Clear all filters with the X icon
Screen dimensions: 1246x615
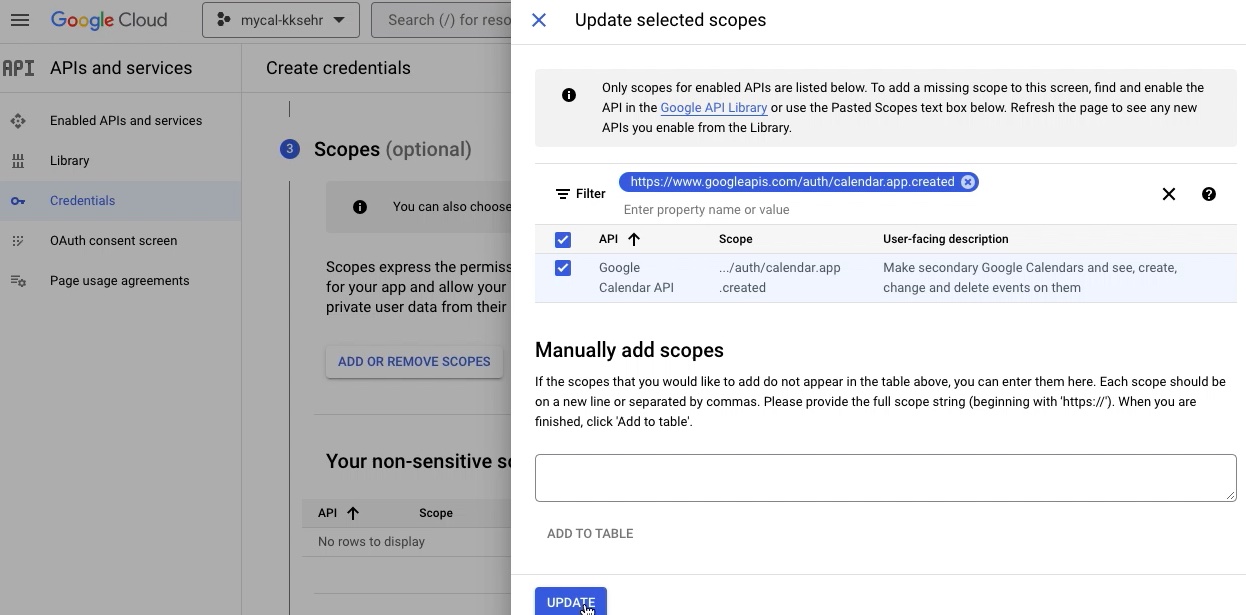[1168, 194]
